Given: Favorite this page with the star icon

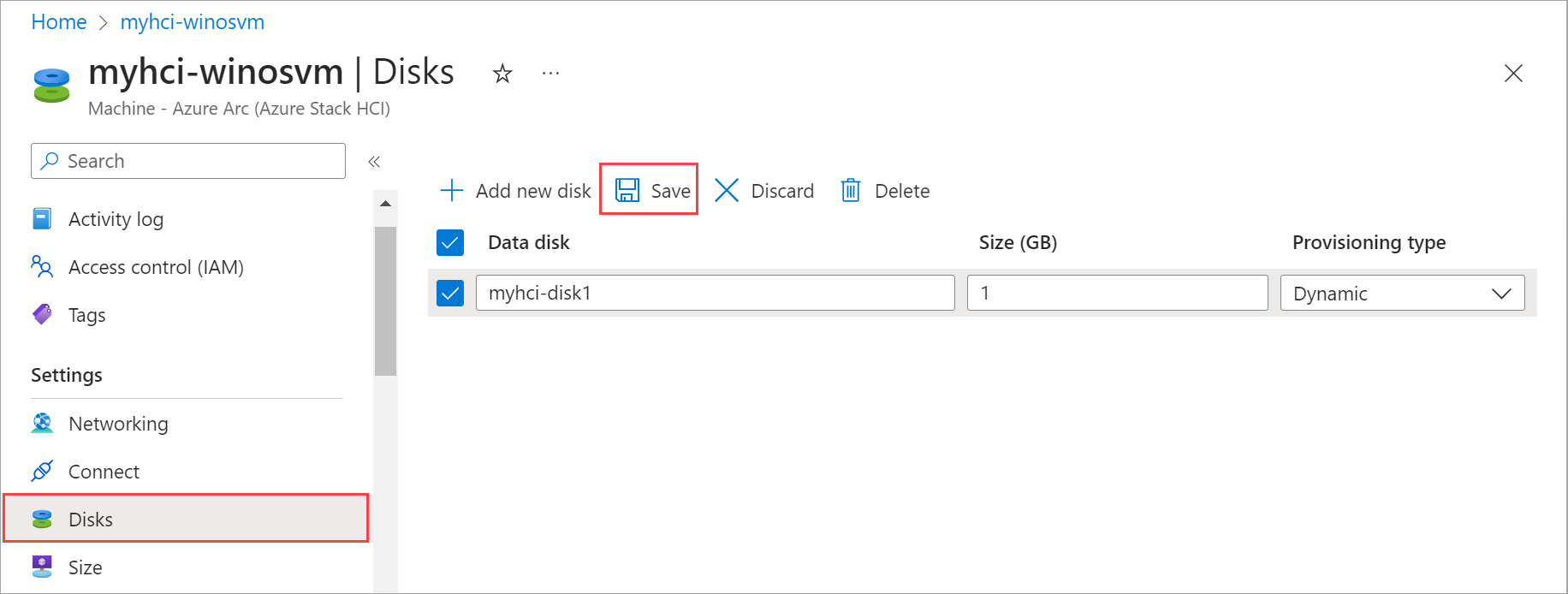Looking at the screenshot, I should [502, 74].
